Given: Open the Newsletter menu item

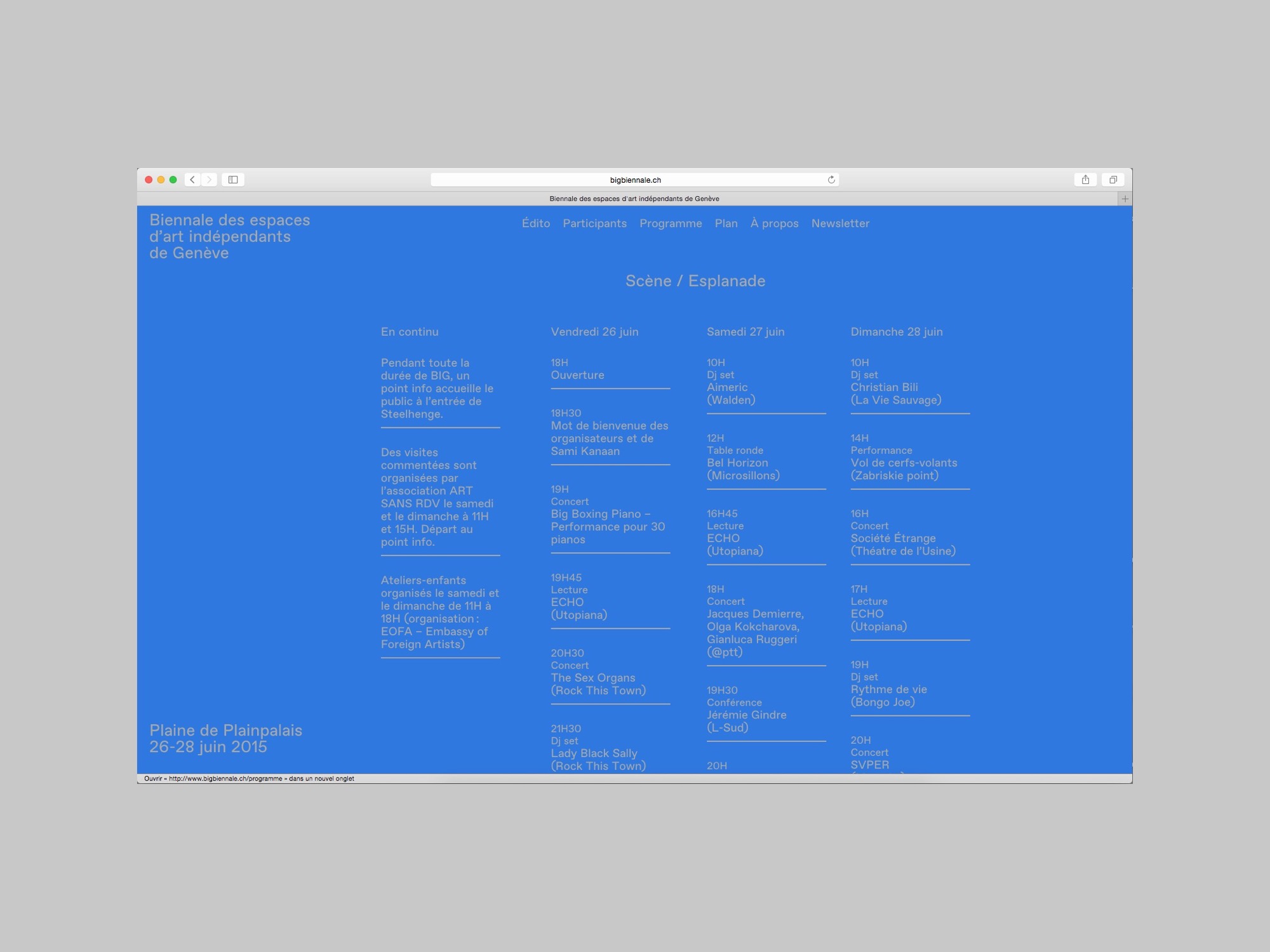Looking at the screenshot, I should (x=840, y=223).
